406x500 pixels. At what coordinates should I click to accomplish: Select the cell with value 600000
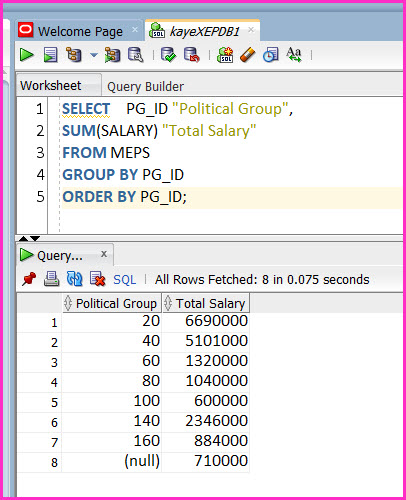point(206,401)
